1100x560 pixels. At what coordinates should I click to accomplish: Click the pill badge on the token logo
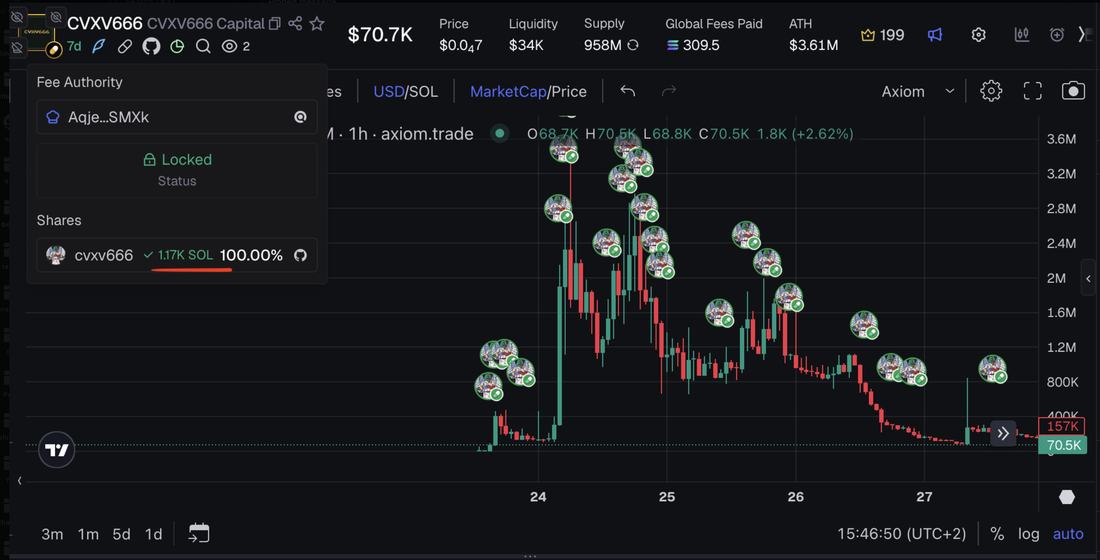point(54,50)
